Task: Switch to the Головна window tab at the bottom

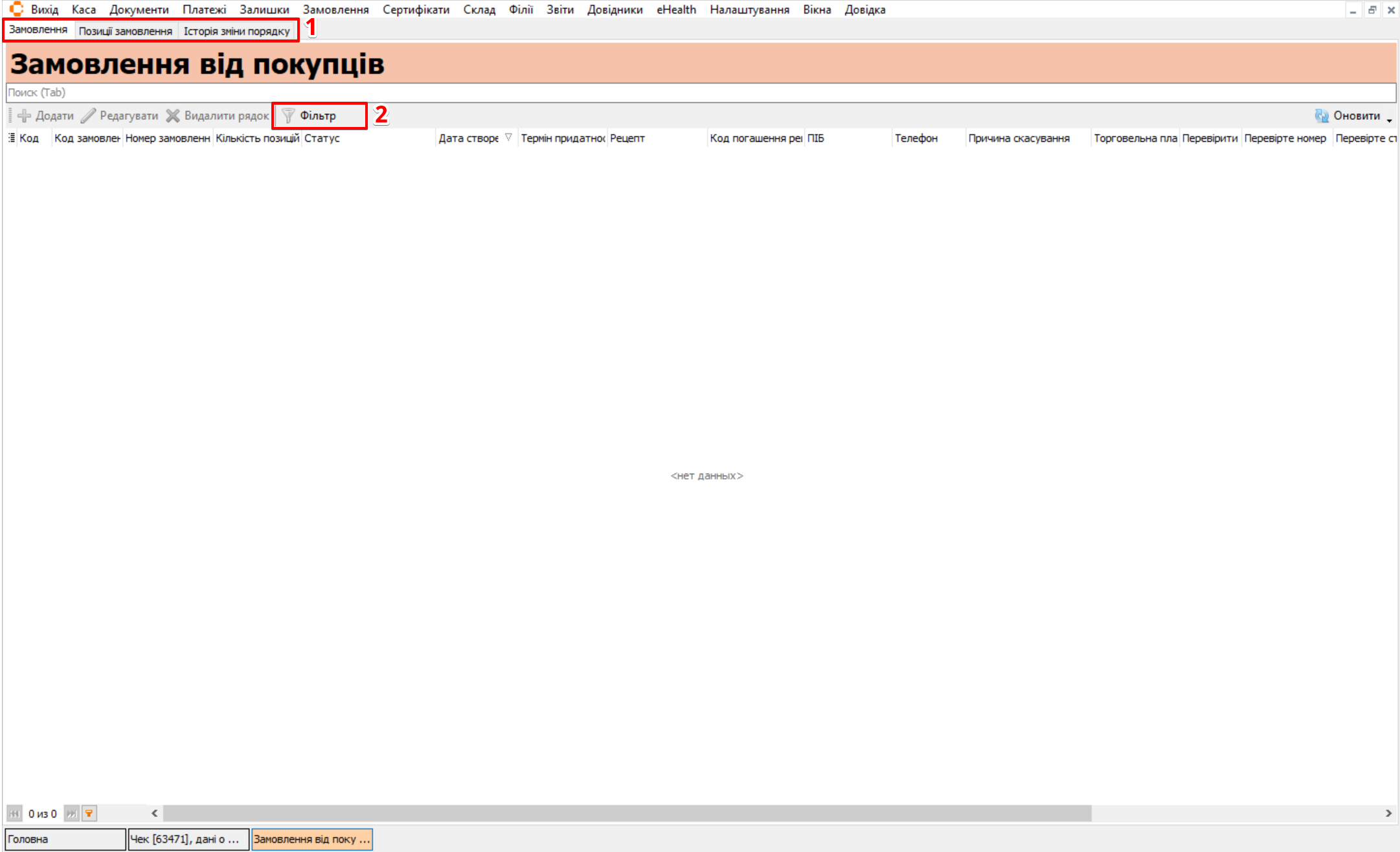Action: (x=65, y=839)
